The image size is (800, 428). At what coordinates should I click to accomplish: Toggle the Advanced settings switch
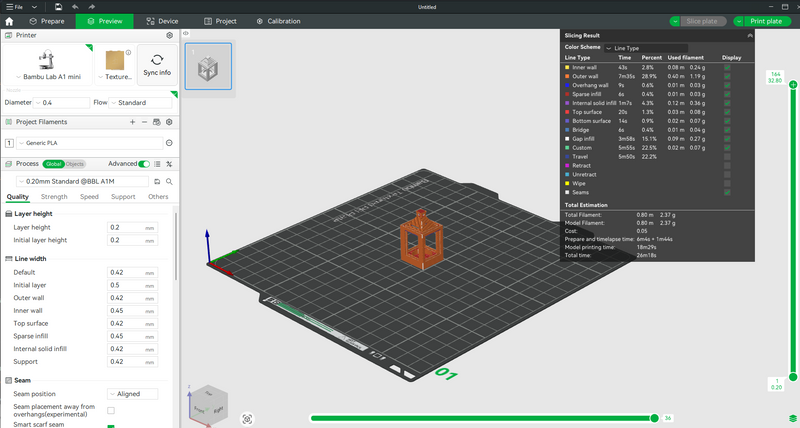pos(144,164)
